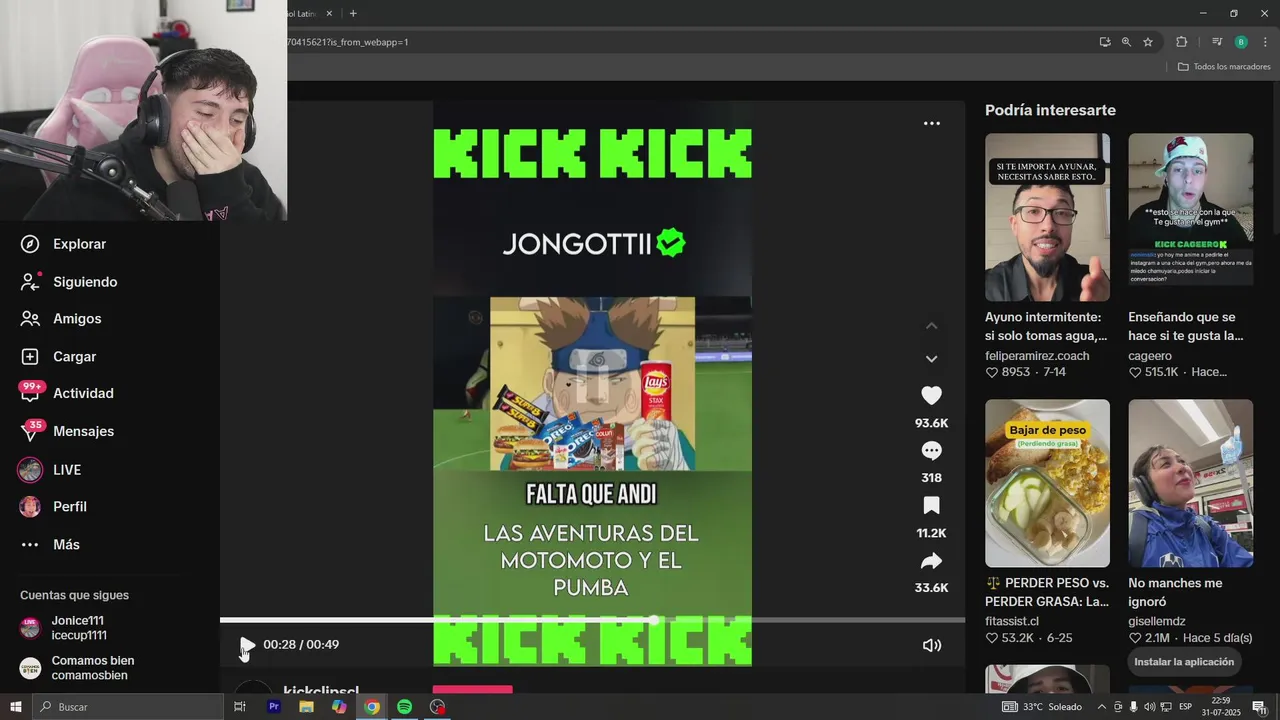Screen dimensions: 1280x720
Task: Open Chrome media controls icon
Action: (1217, 42)
